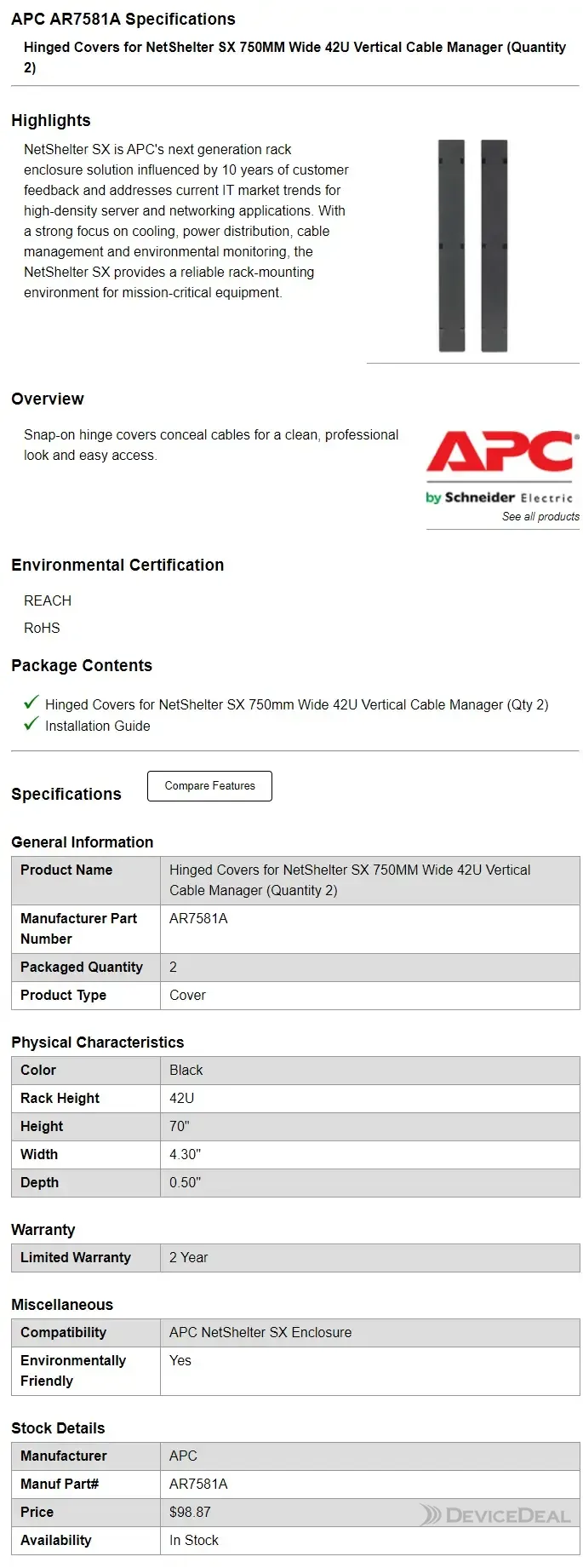
Task: Click the DeviceDeal watermark logo
Action: tap(495, 1515)
